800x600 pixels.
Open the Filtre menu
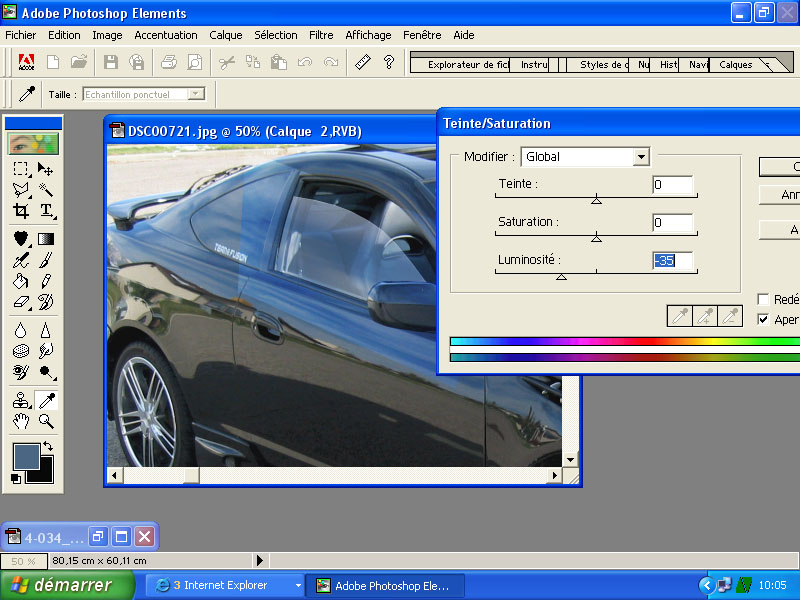pyautogui.click(x=321, y=35)
